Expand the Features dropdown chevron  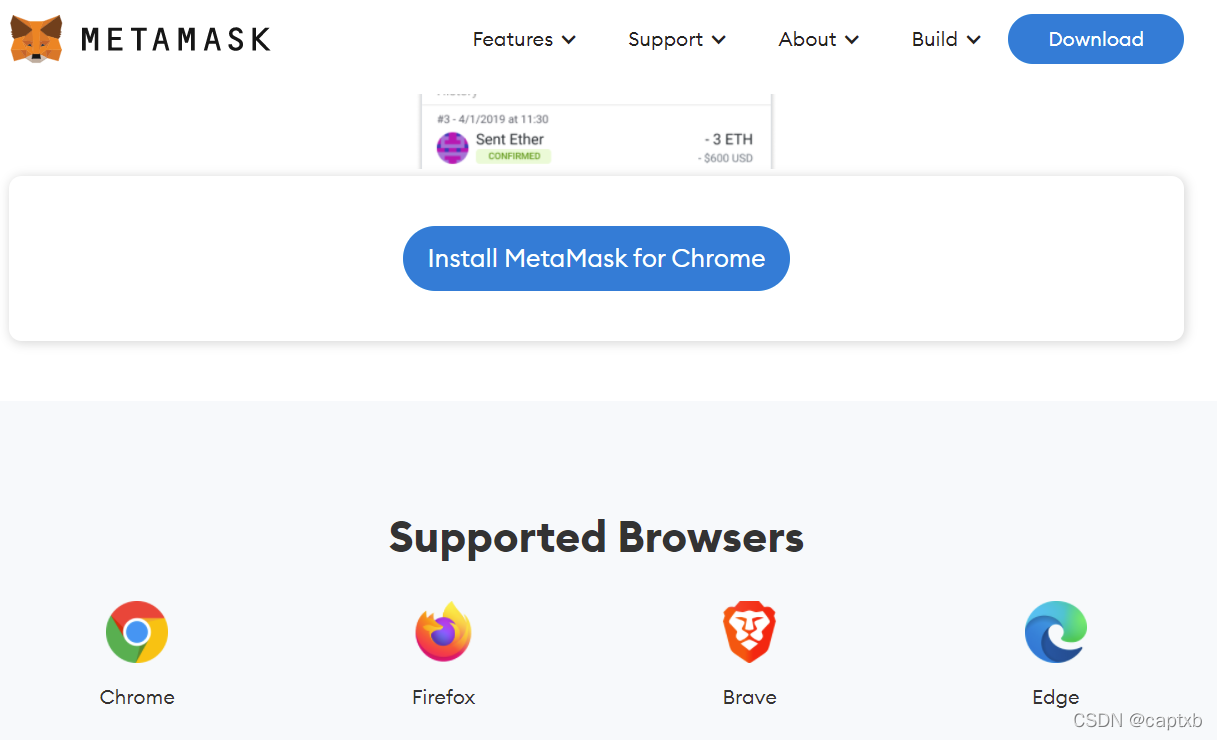pos(568,40)
